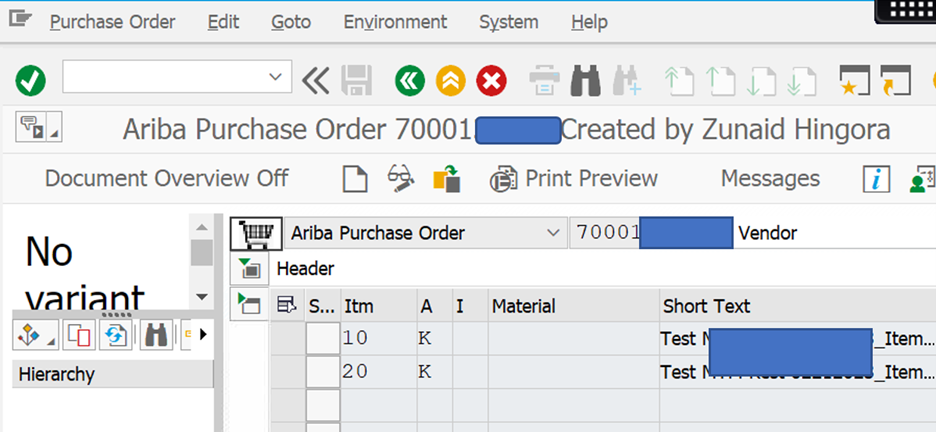The image size is (936, 432).
Task: Open the Environment menu
Action: 395,22
